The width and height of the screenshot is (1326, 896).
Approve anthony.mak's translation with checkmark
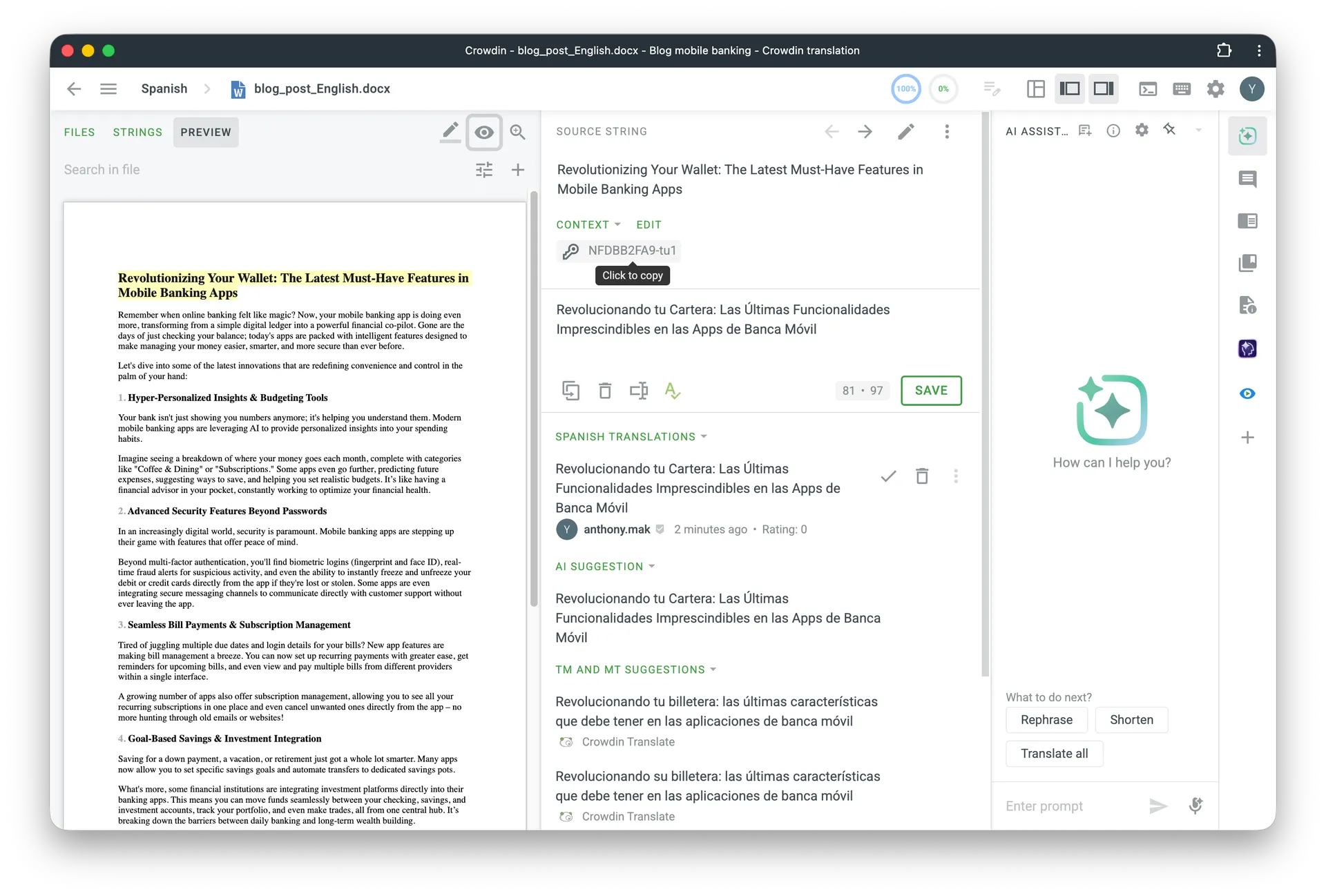tap(888, 476)
